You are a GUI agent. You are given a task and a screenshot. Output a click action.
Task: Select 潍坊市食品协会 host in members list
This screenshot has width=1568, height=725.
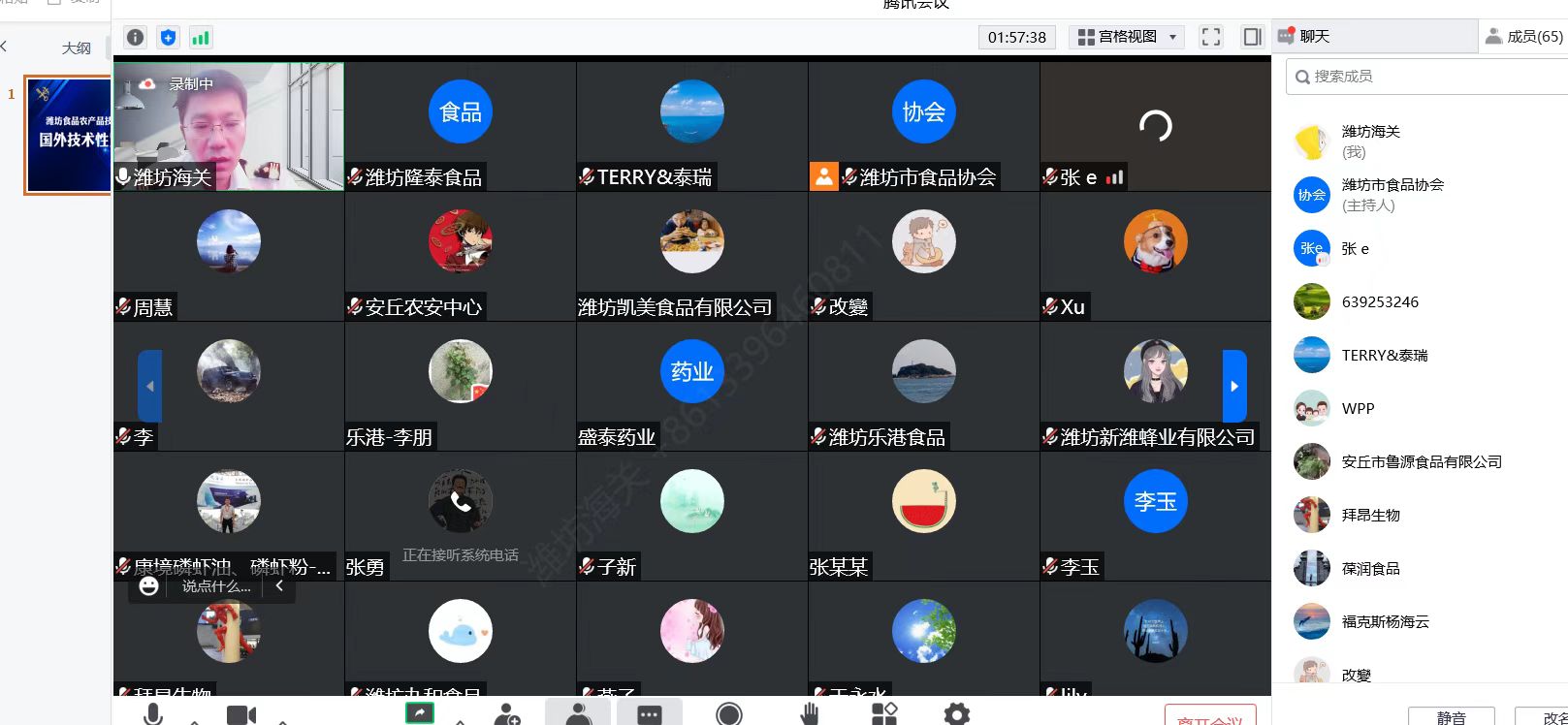(1420, 195)
